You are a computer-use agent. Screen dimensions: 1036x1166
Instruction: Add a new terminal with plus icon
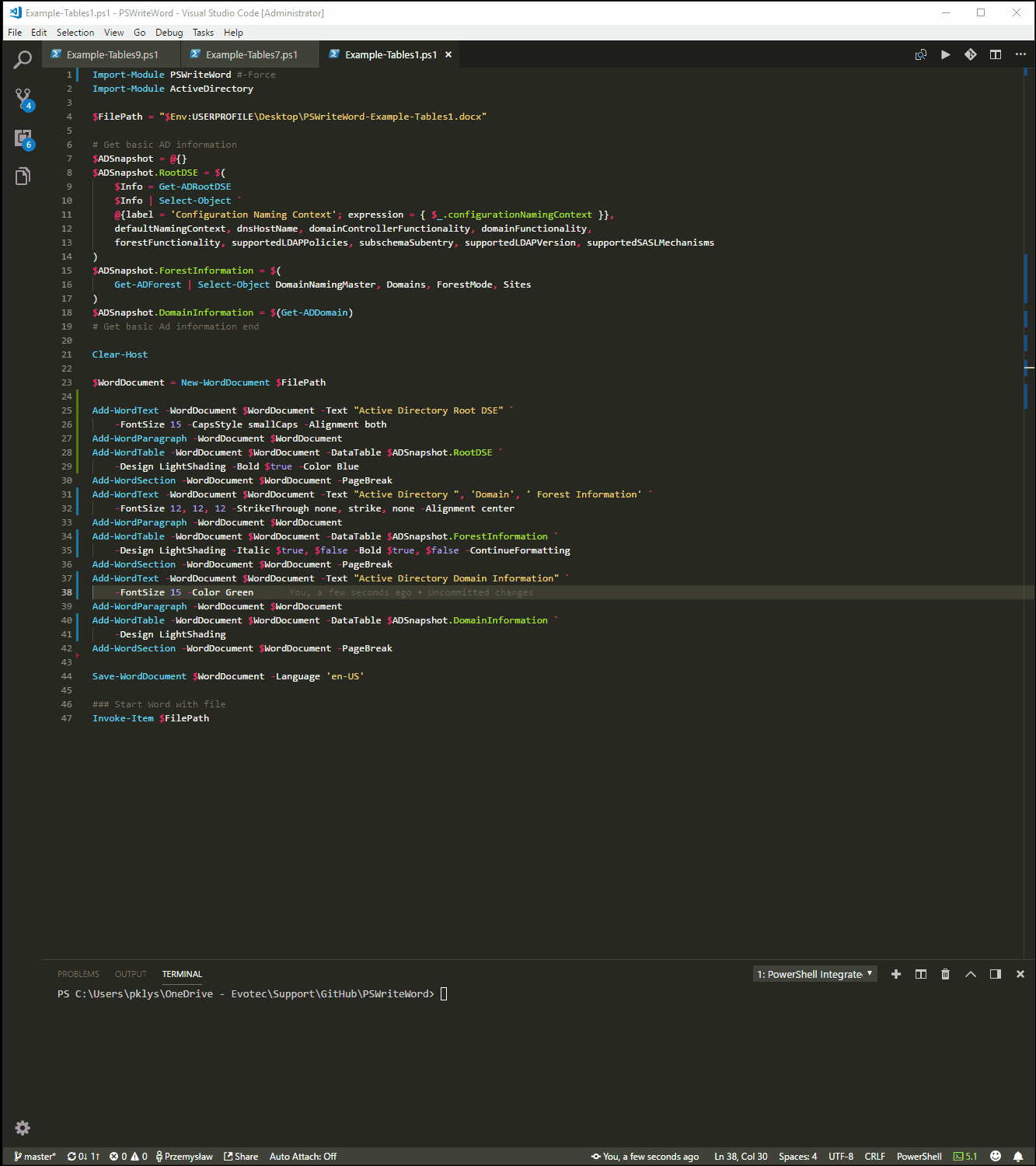click(x=895, y=974)
